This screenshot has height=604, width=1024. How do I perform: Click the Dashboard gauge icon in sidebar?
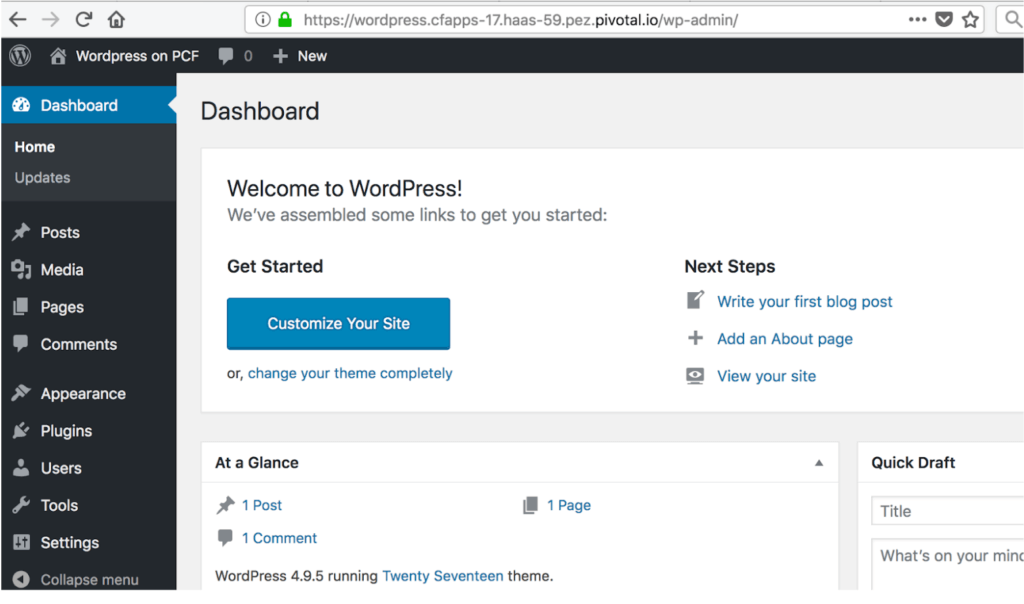(21, 105)
